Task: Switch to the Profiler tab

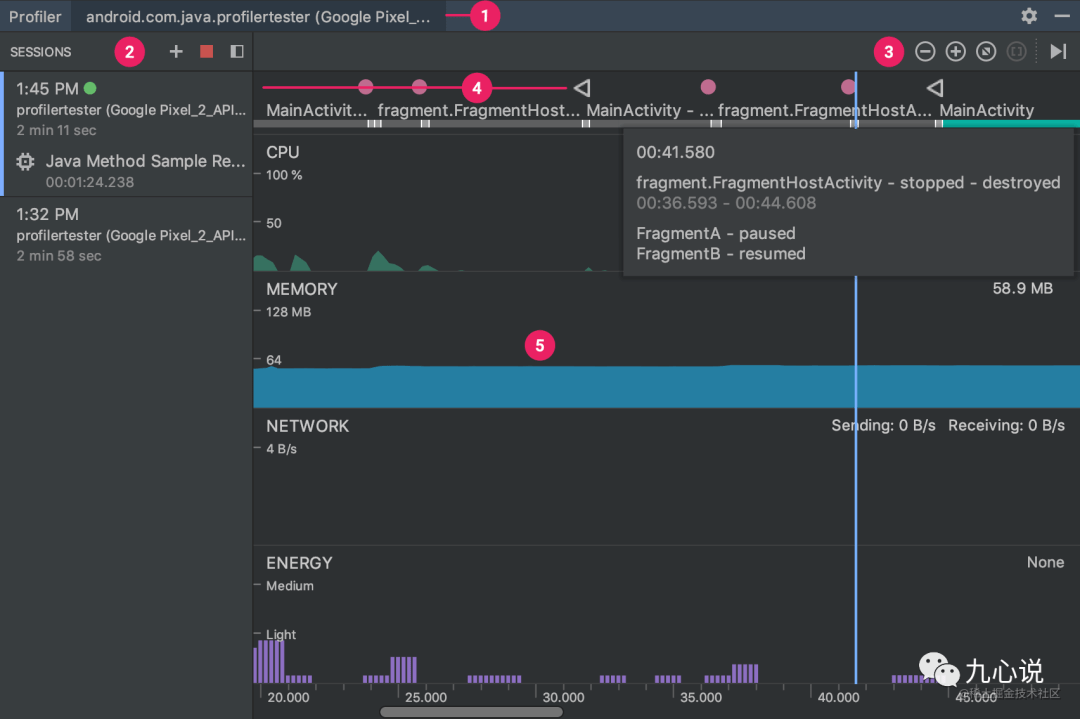Action: coord(35,17)
